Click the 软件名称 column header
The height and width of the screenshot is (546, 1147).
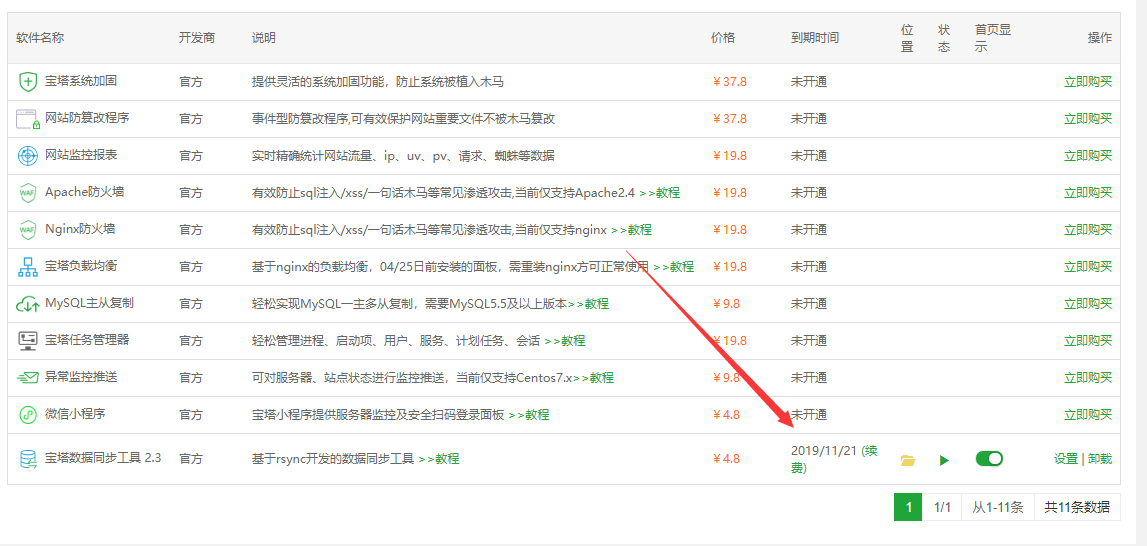(x=40, y=37)
